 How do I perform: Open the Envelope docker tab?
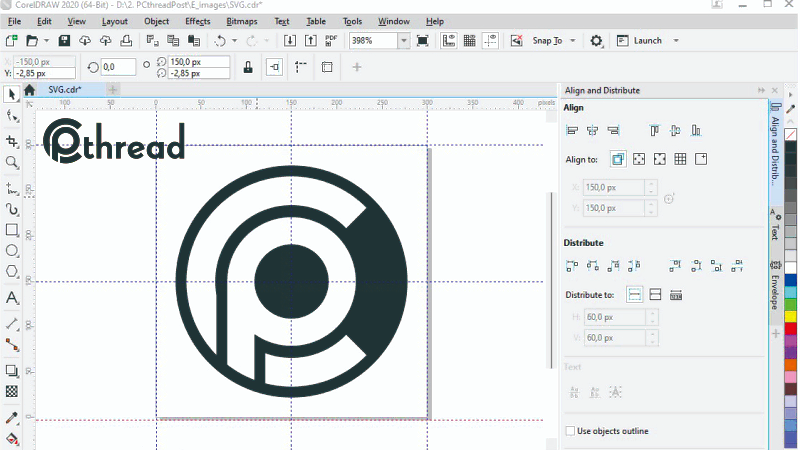[775, 286]
